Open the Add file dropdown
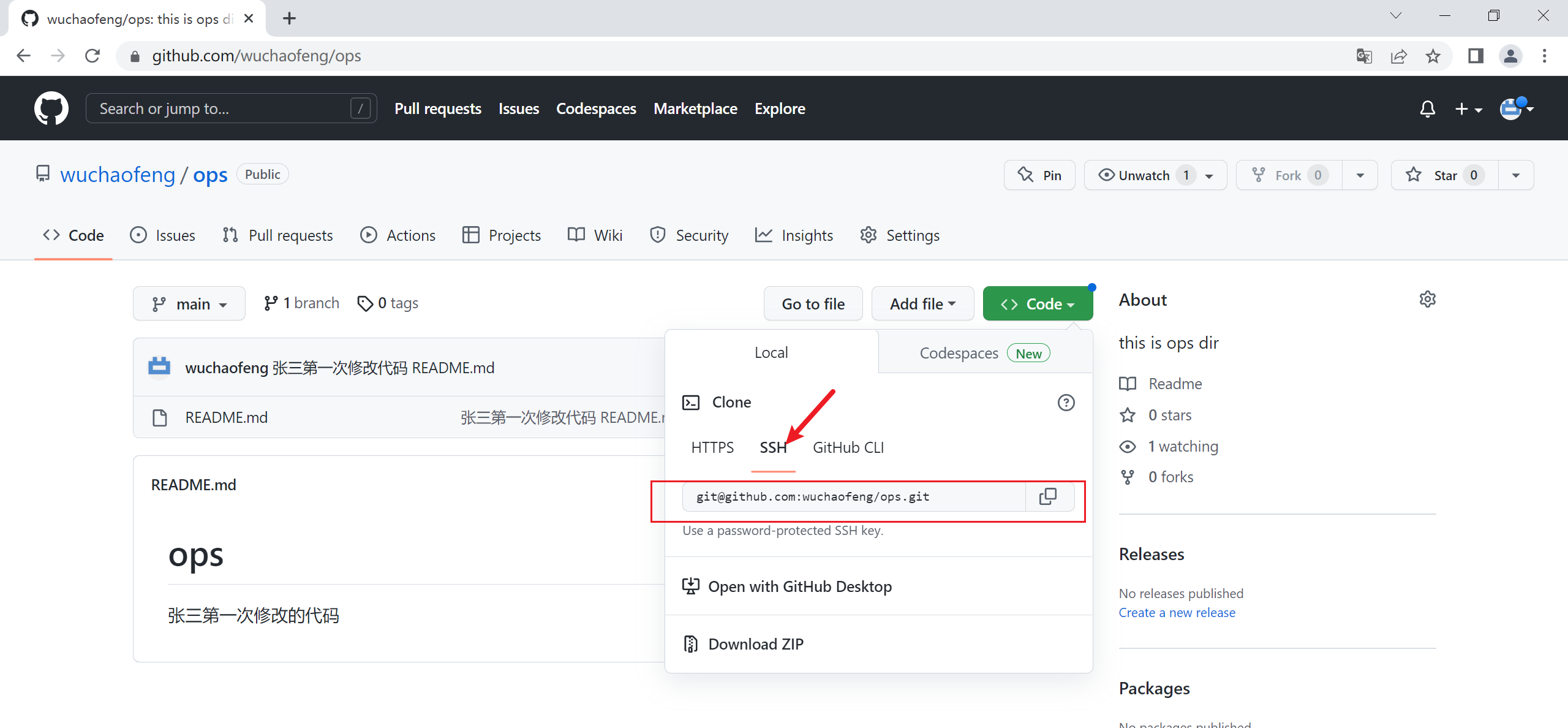This screenshot has height=728, width=1568. [x=922, y=303]
